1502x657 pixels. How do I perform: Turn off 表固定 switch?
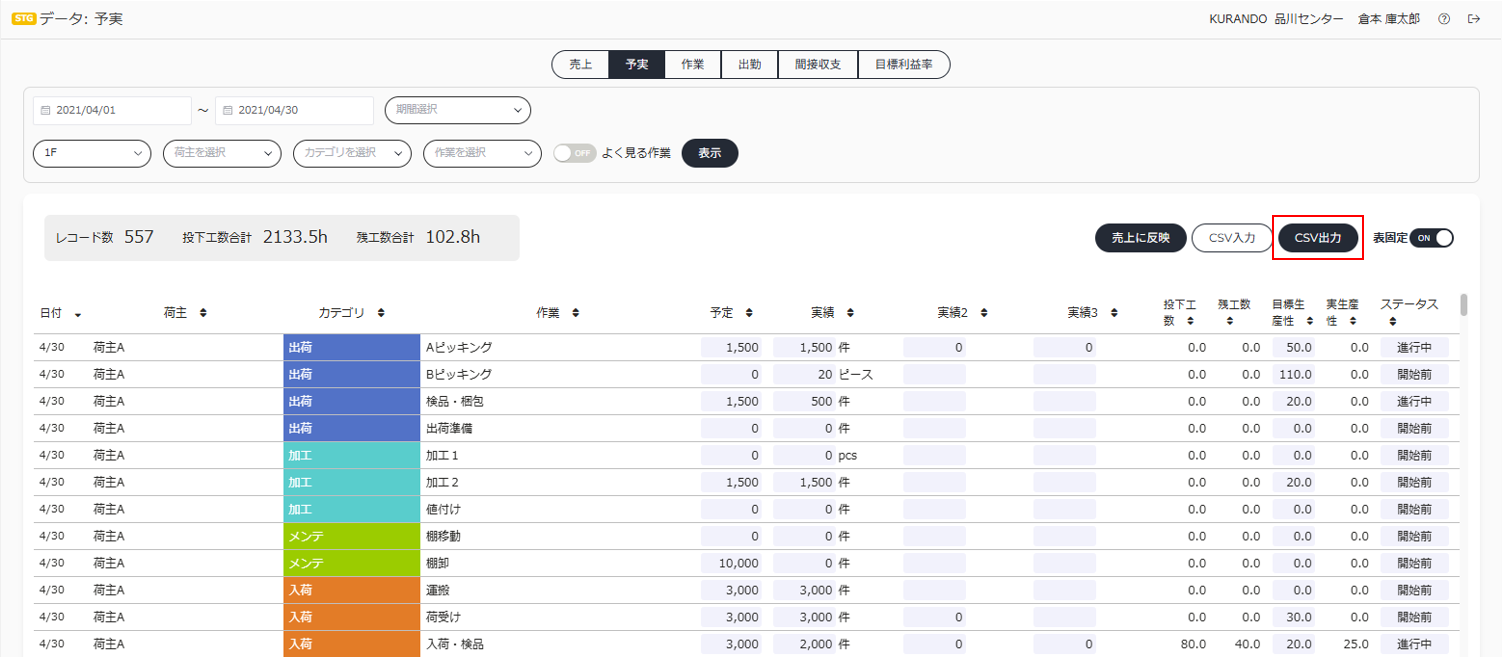(1432, 238)
